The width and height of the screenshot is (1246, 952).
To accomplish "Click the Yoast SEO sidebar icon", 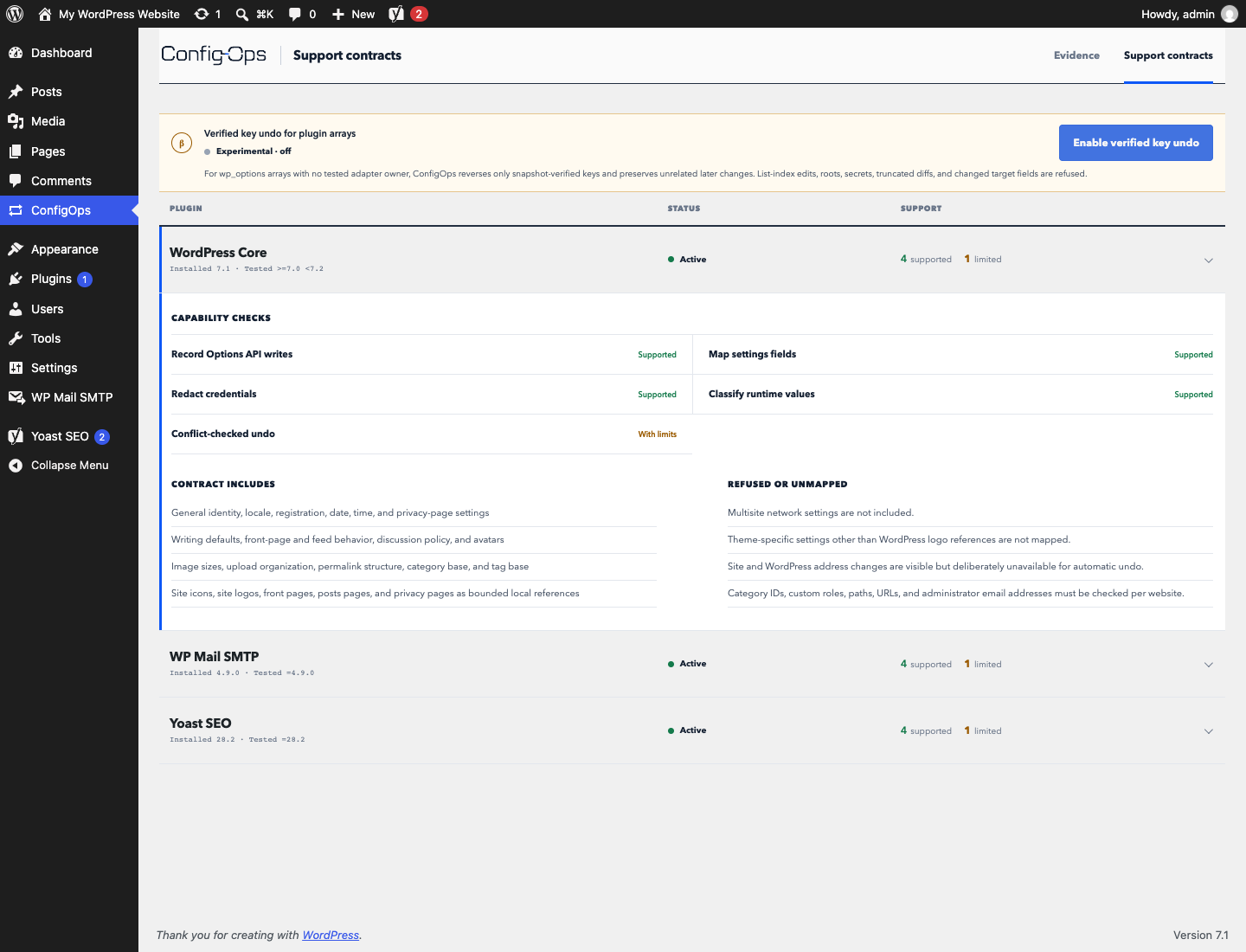I will [16, 436].
